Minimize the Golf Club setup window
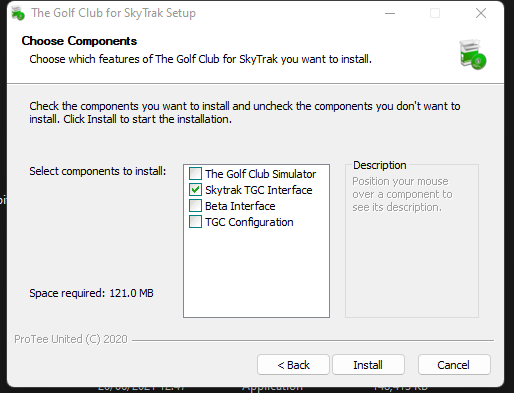Image resolution: width=514 pixels, height=393 pixels. point(390,13)
